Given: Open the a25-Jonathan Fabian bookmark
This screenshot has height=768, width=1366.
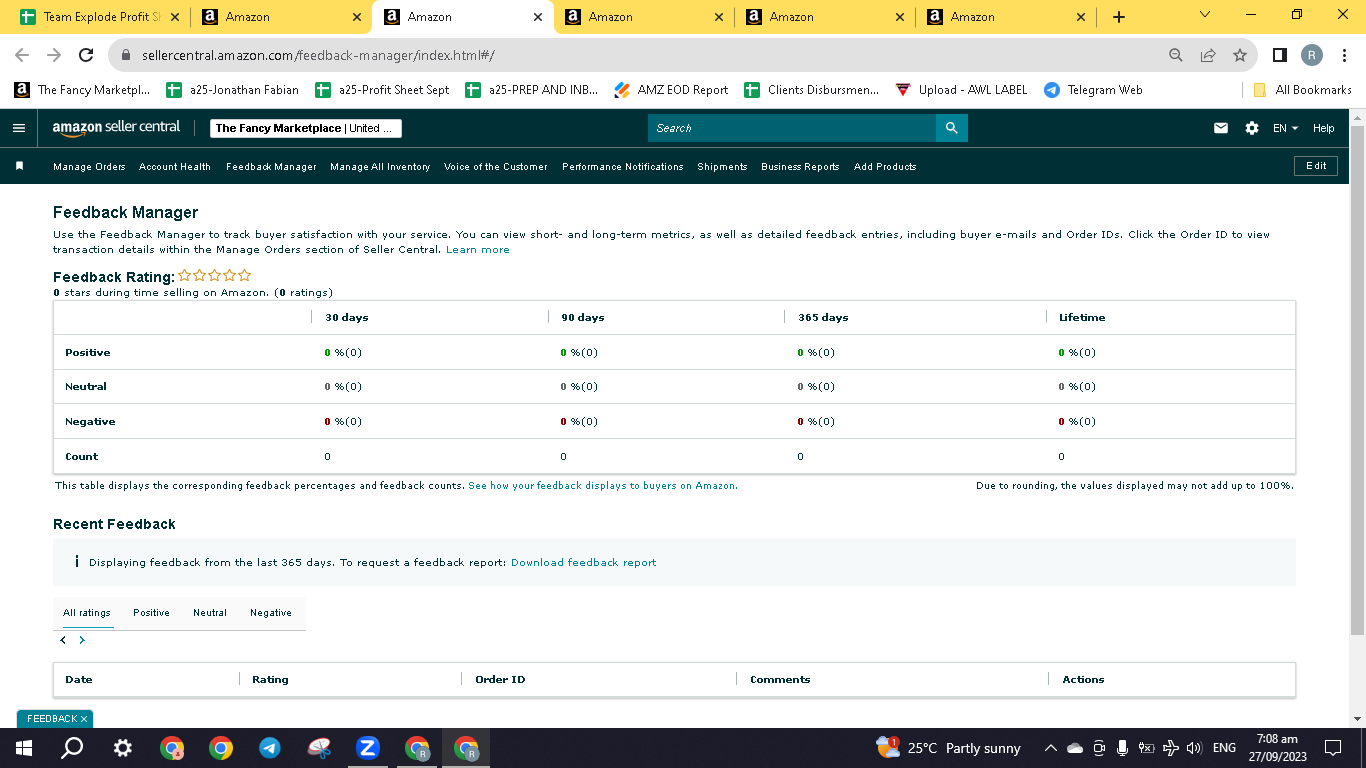Looking at the screenshot, I should 233,90.
